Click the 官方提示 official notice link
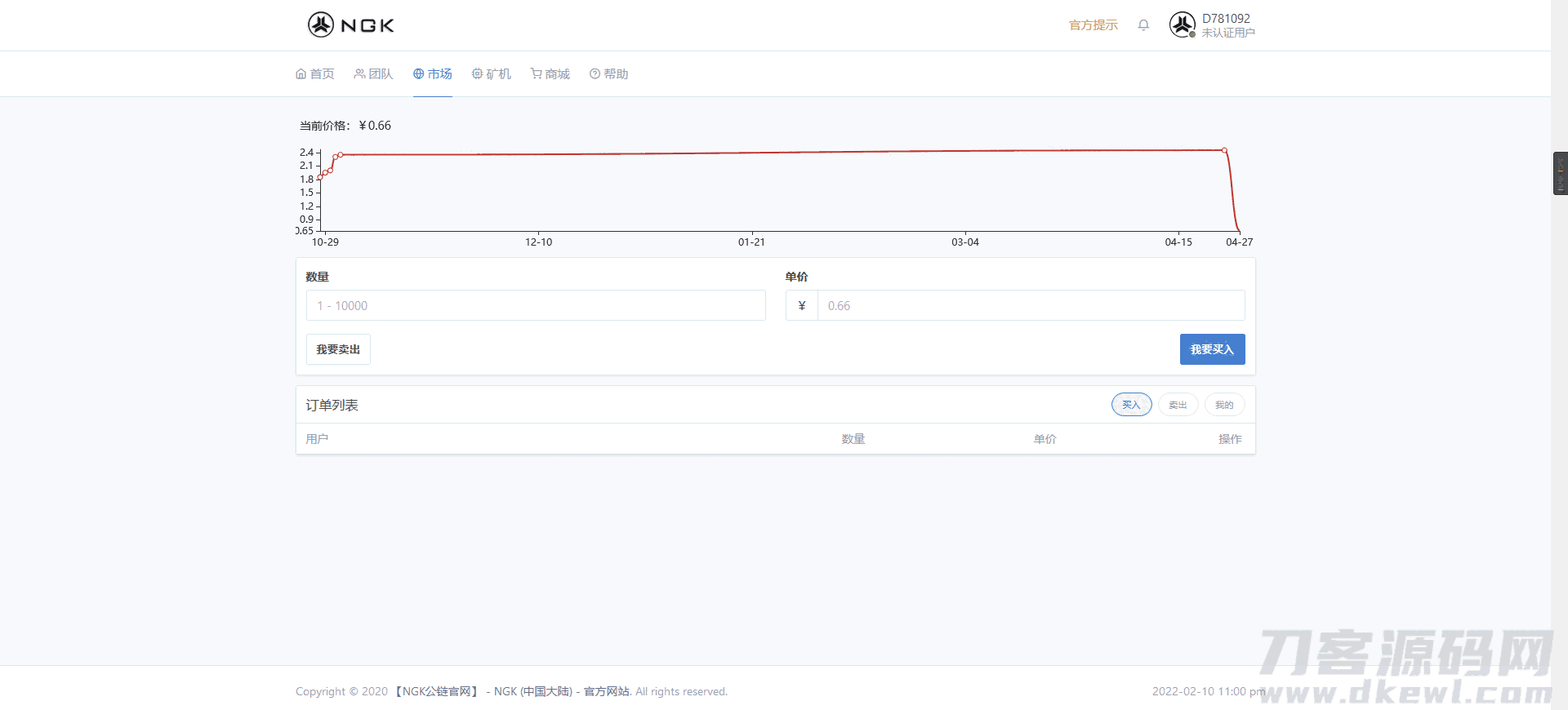This screenshot has height=710, width=1568. pos(1093,25)
